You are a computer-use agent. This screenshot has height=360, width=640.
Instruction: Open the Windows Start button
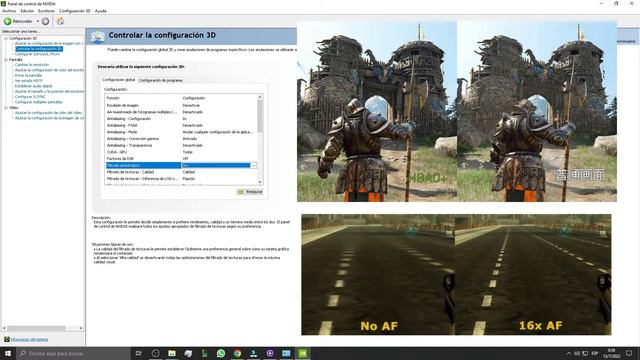7,353
